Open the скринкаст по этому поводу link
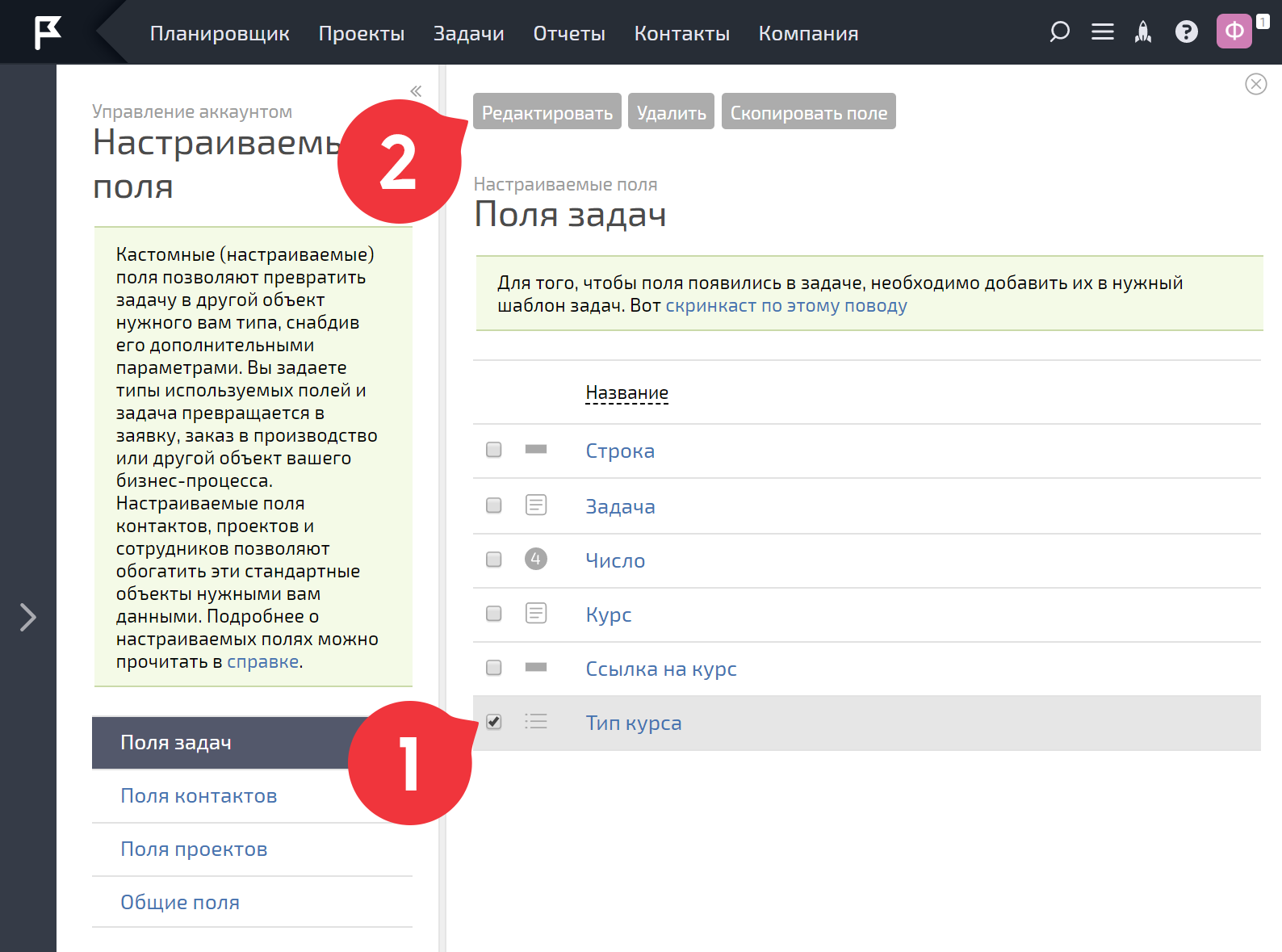The image size is (1282, 952). (x=786, y=305)
